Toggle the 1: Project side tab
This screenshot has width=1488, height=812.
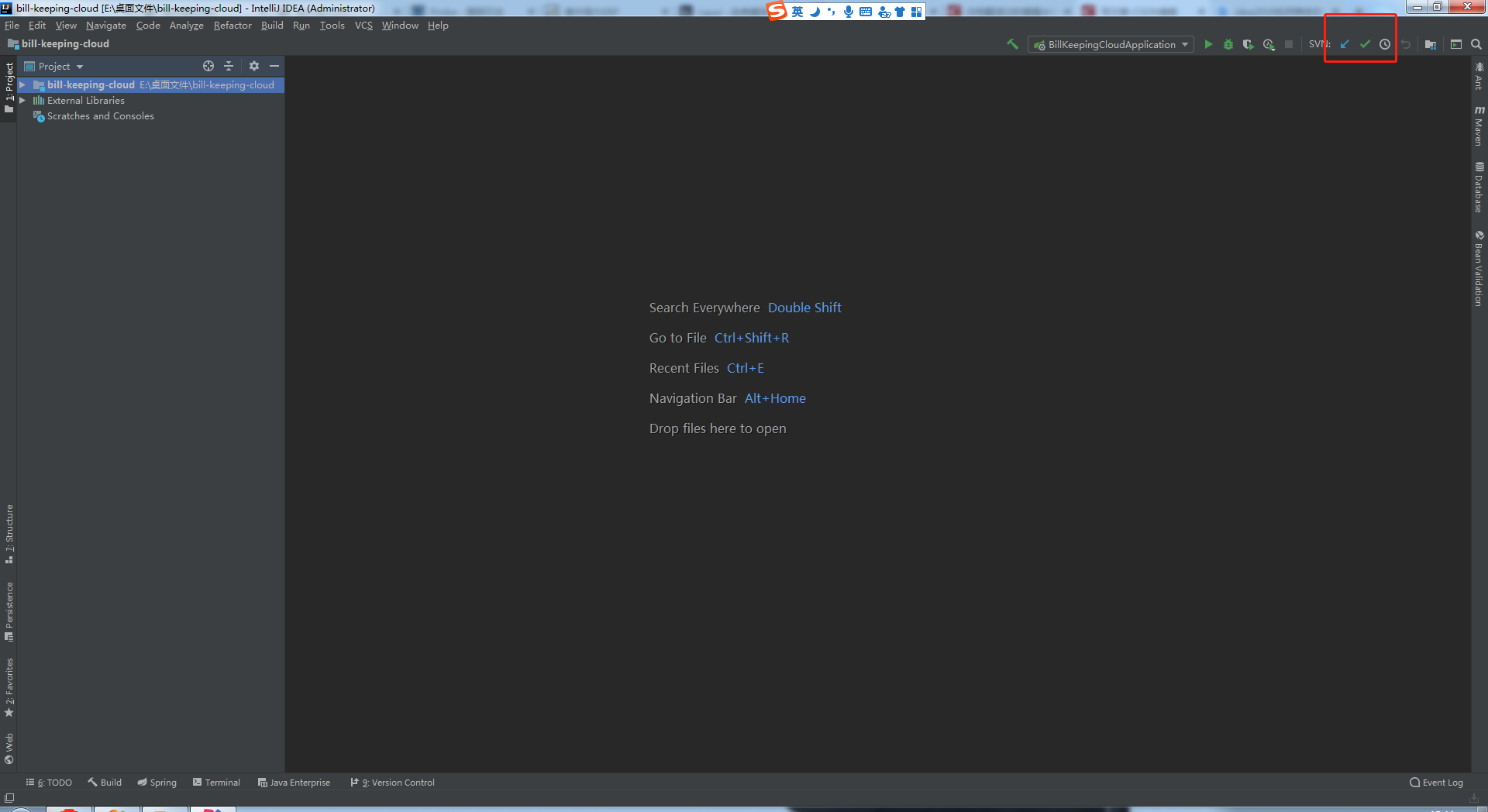[x=9, y=87]
